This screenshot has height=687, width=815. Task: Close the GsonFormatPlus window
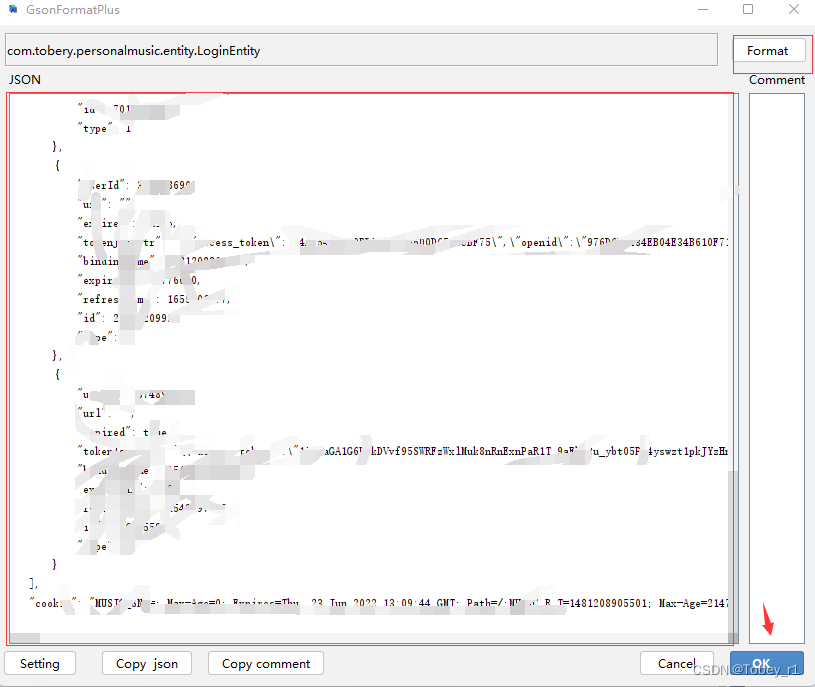click(794, 9)
